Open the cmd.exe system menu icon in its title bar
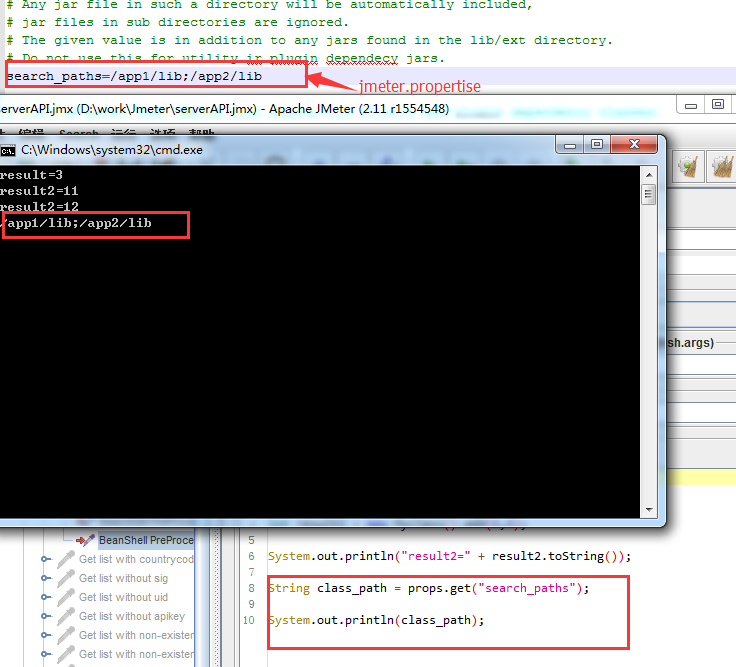The image size is (736, 667). [x=8, y=151]
